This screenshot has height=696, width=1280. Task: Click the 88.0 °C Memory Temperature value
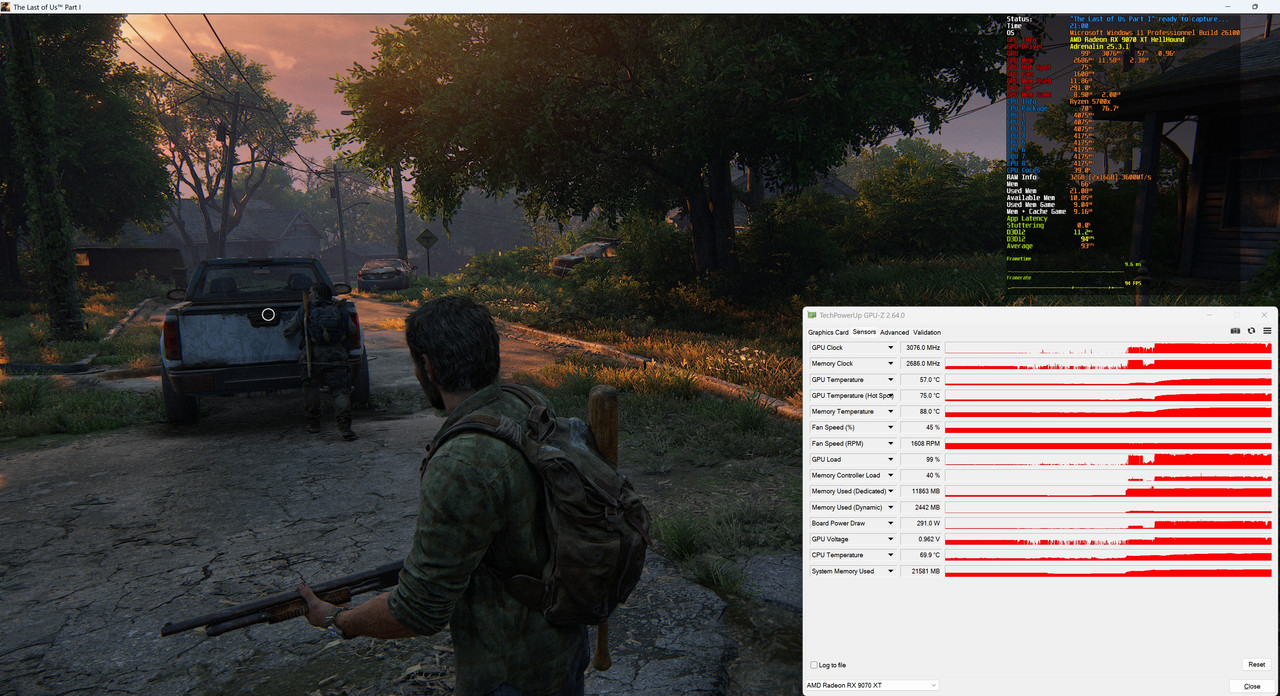click(x=921, y=412)
